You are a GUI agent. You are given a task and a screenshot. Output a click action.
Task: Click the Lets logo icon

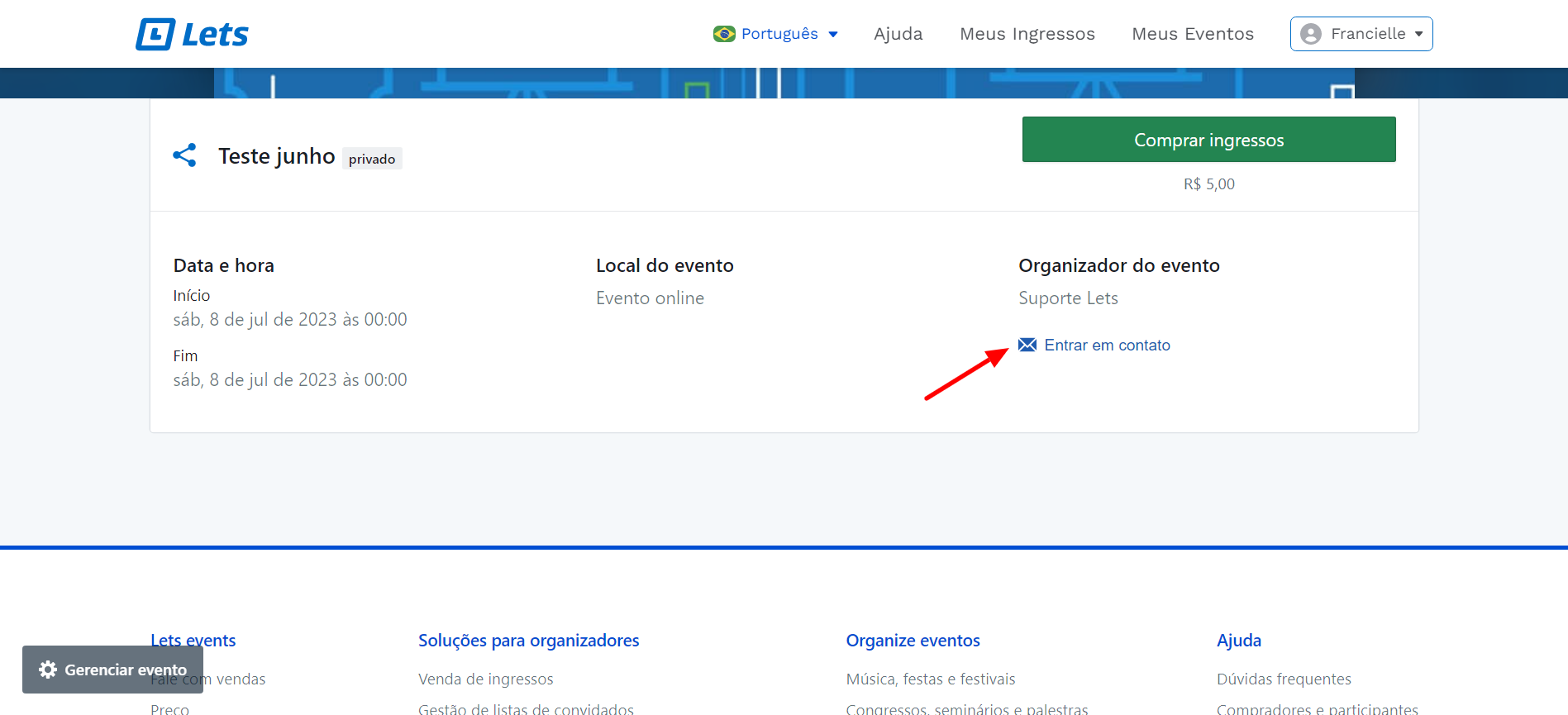(155, 34)
